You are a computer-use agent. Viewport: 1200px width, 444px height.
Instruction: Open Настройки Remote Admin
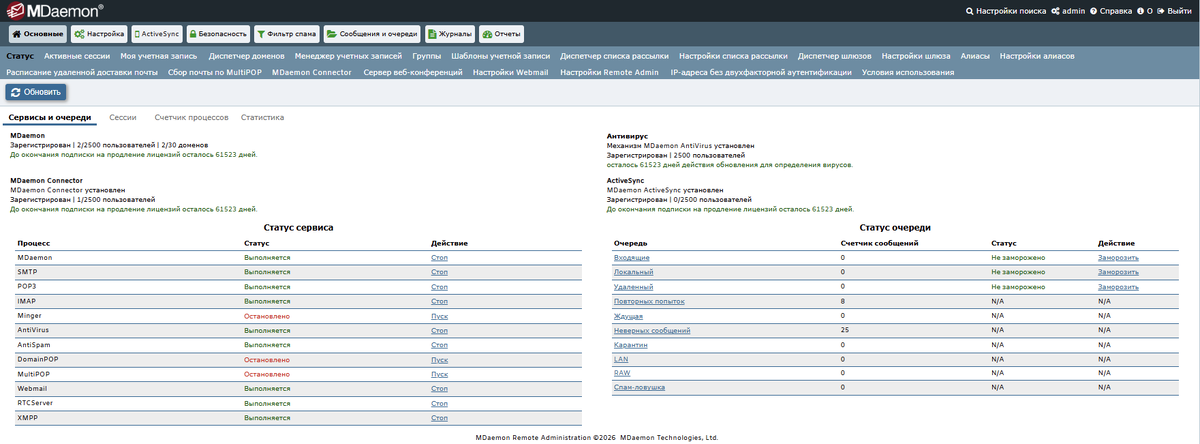tap(609, 72)
